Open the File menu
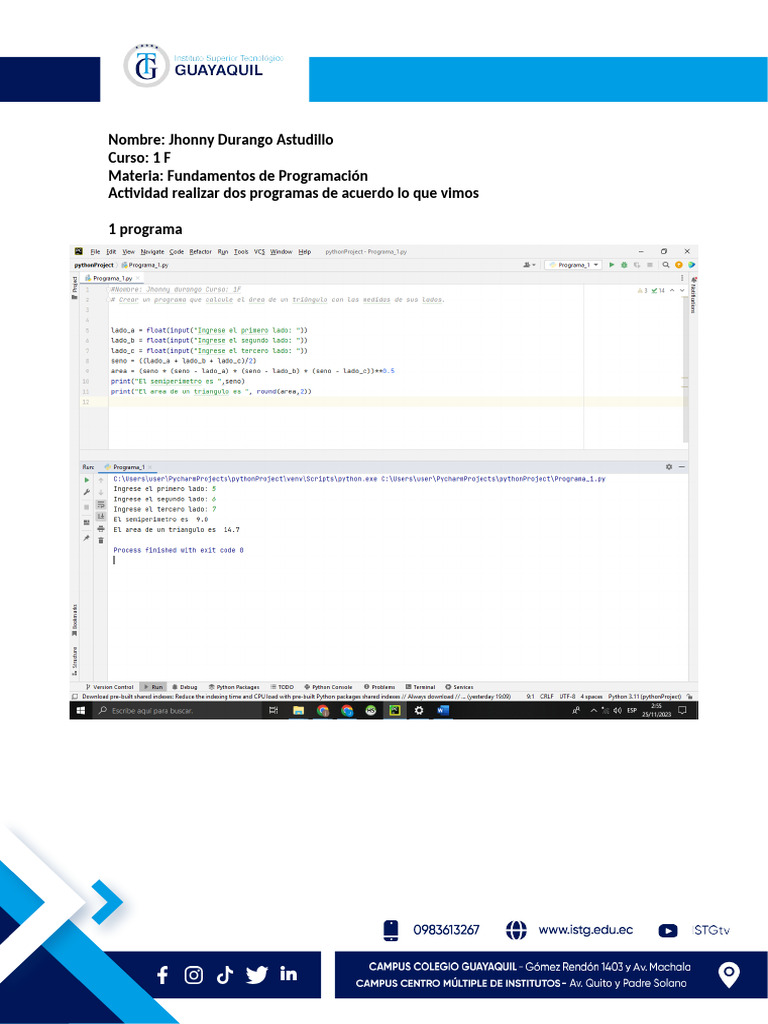The width and height of the screenshot is (768, 1024). [x=95, y=251]
